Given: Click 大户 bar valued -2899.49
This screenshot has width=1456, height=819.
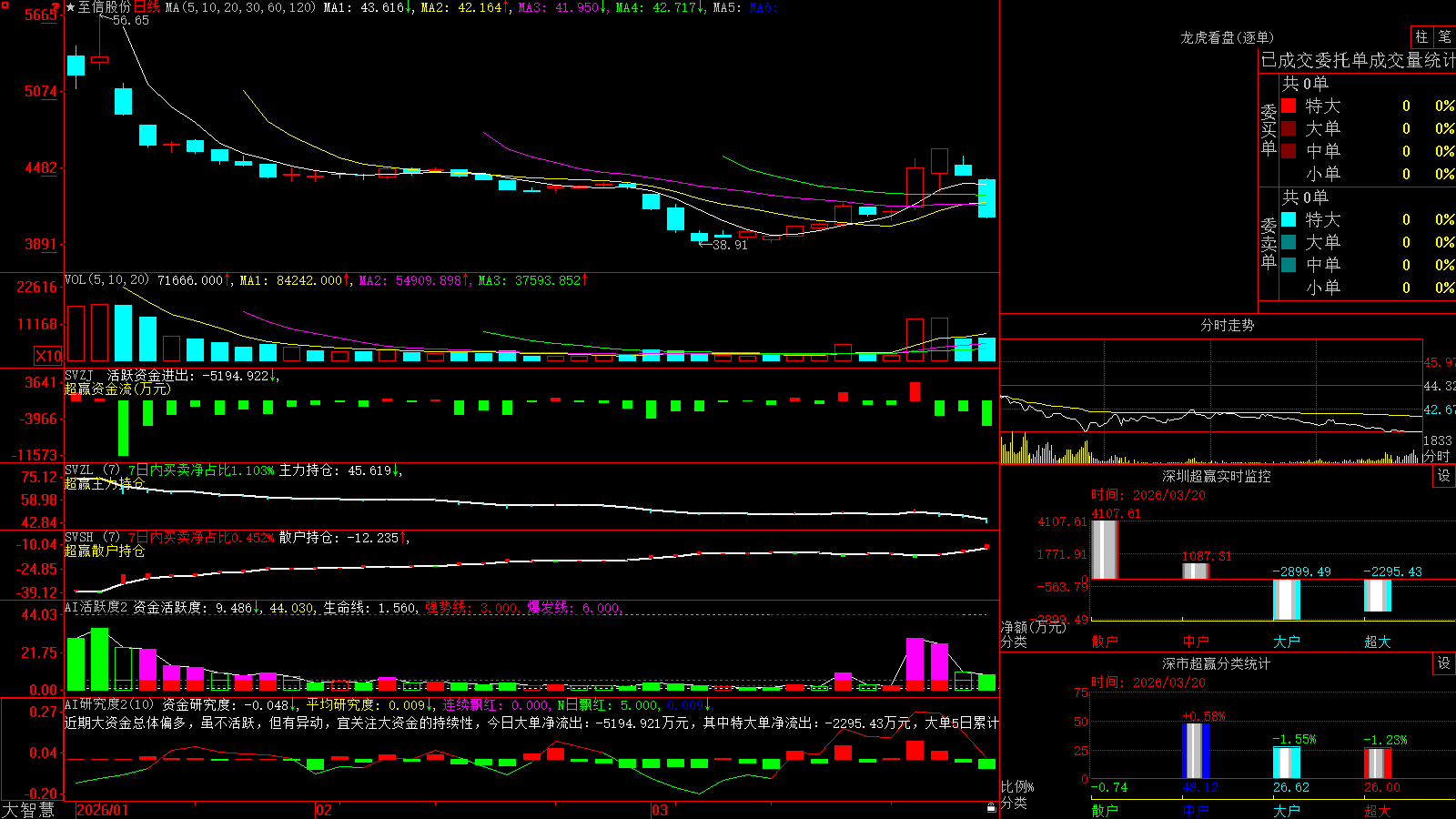Looking at the screenshot, I should click(1286, 600).
